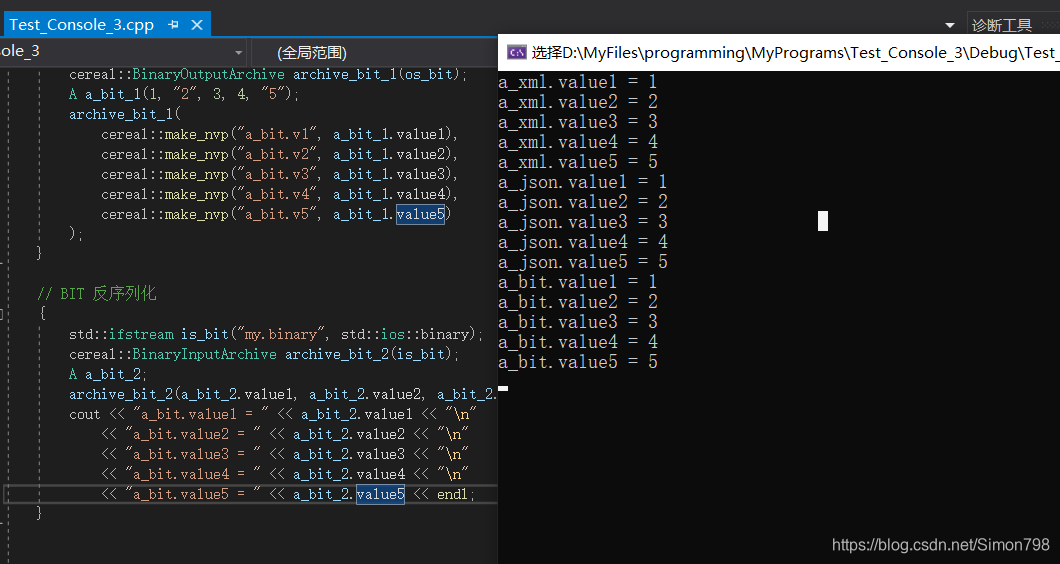Click highlighted value5 before endl

pos(381,494)
